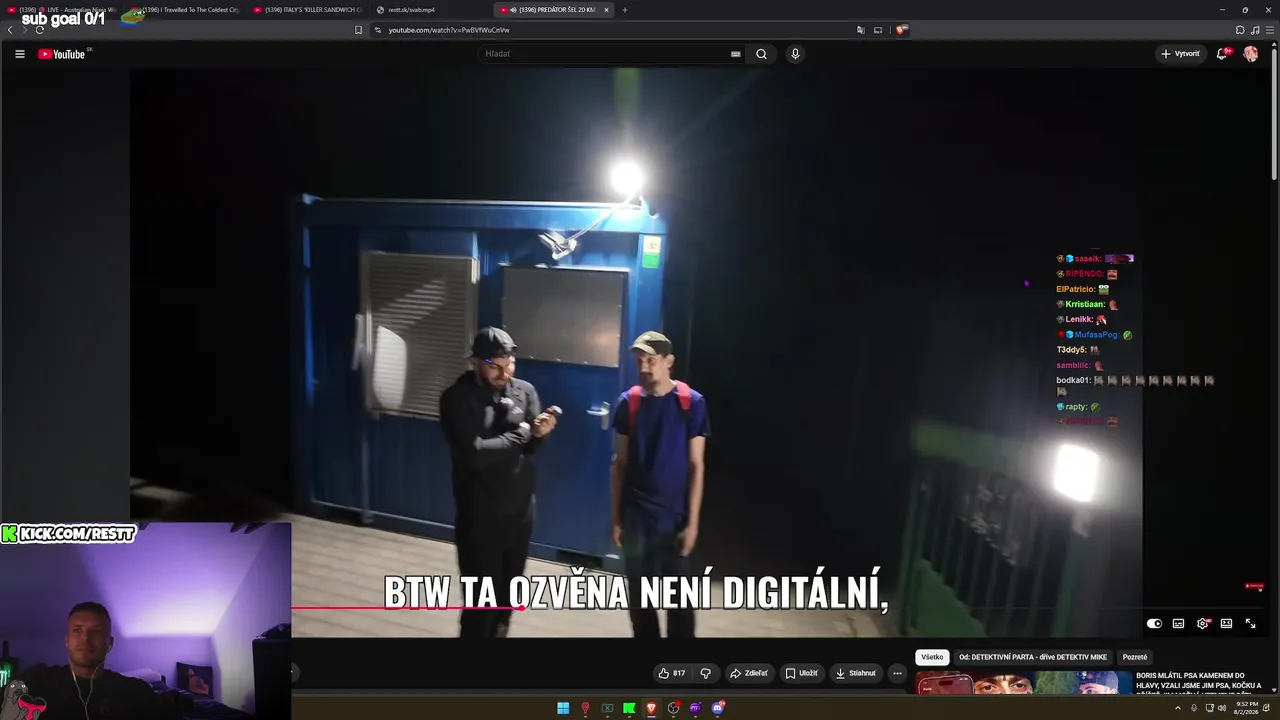Open more actions ellipsis under video
The height and width of the screenshot is (720, 1280).
coord(897,673)
